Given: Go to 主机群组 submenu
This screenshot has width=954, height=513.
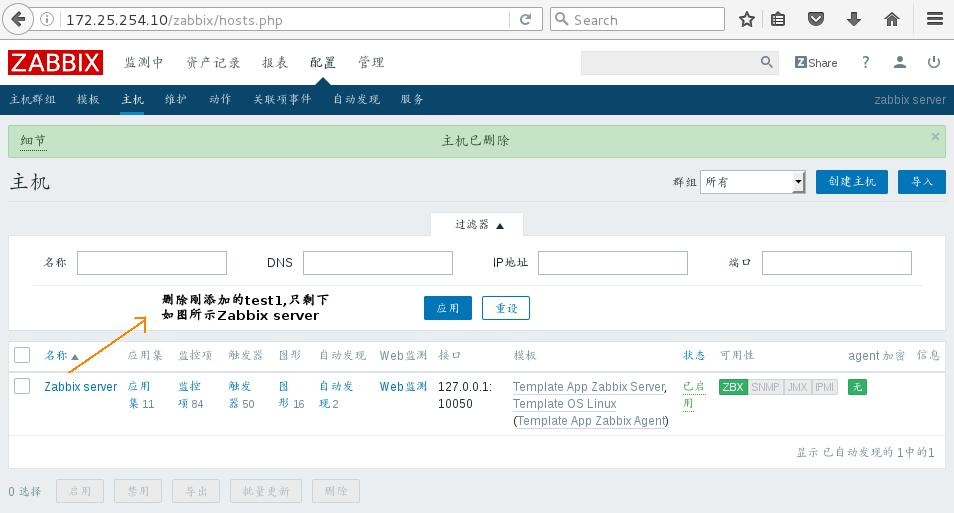Looking at the screenshot, I should pos(33,99).
